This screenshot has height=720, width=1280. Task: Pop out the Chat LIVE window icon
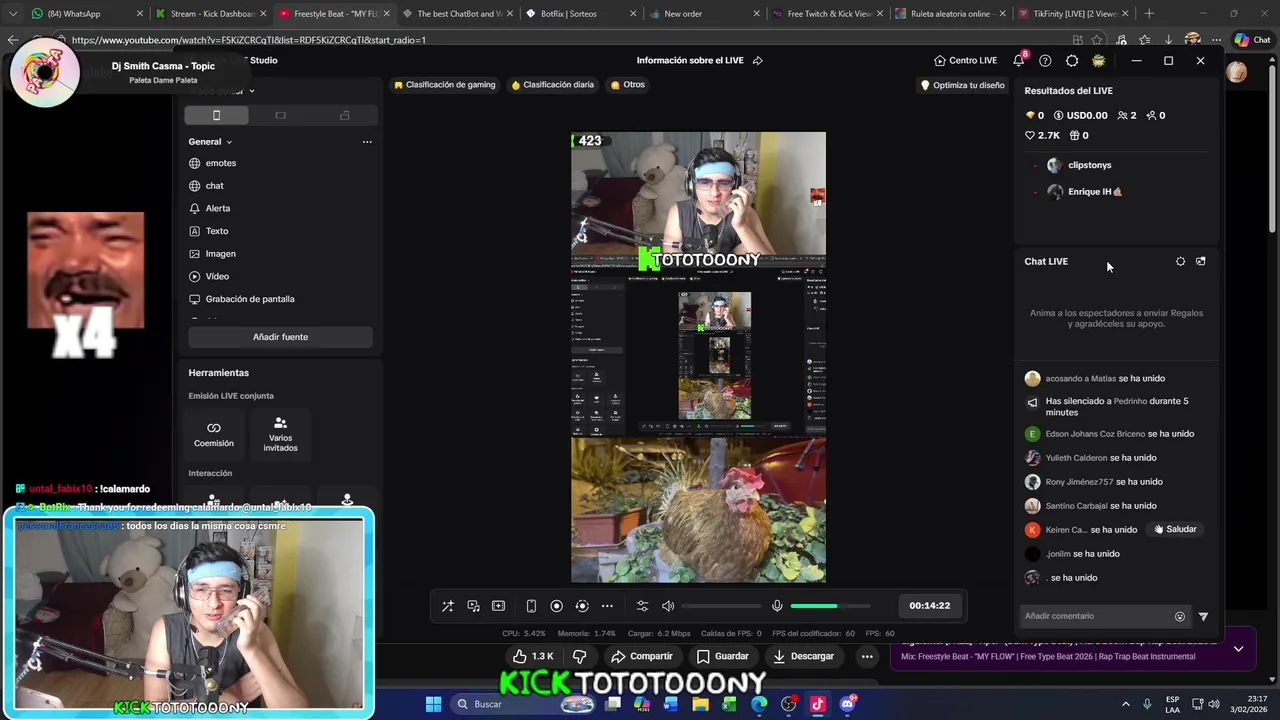1201,262
